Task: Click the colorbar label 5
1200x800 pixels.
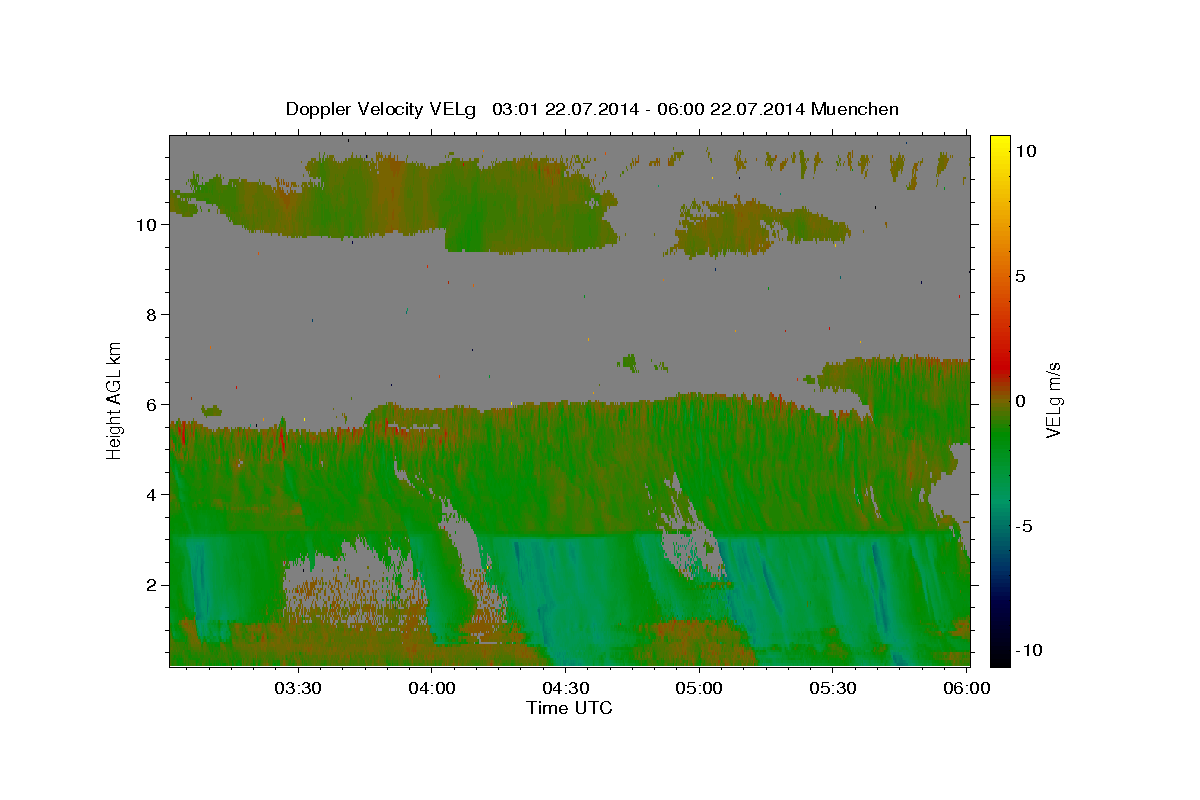Action: coord(1020,276)
